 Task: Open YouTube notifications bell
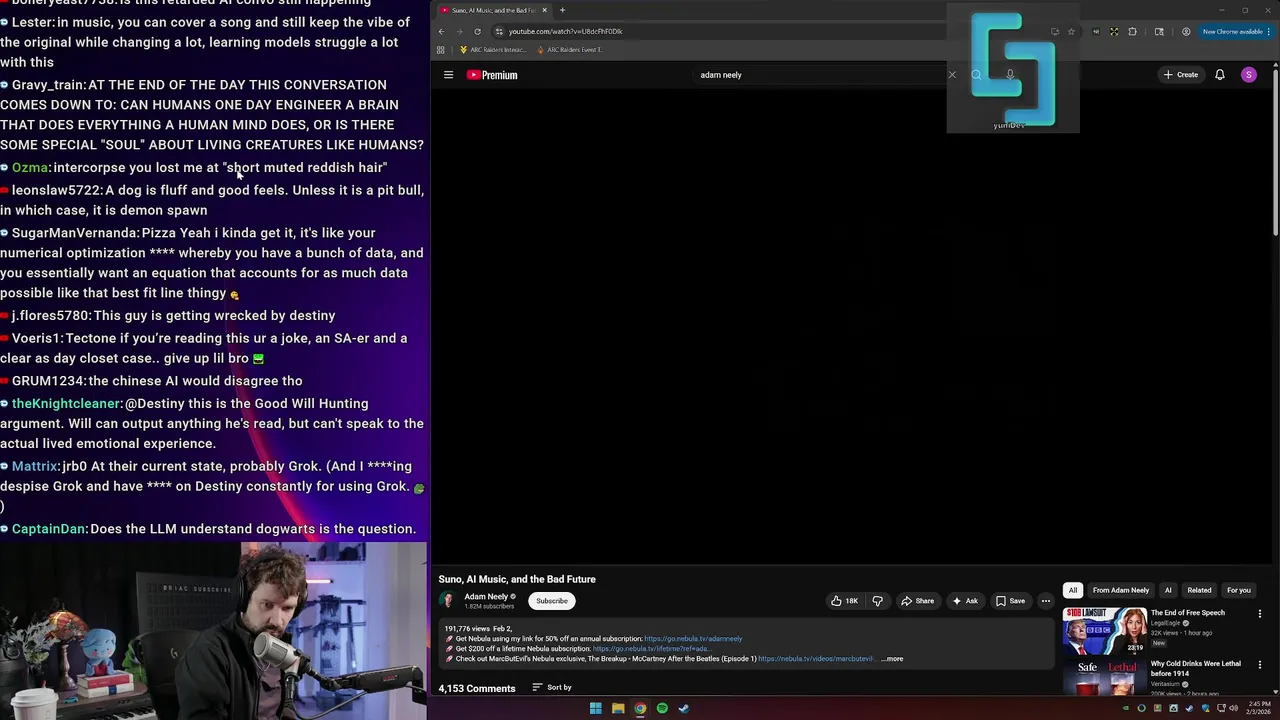[1219, 75]
